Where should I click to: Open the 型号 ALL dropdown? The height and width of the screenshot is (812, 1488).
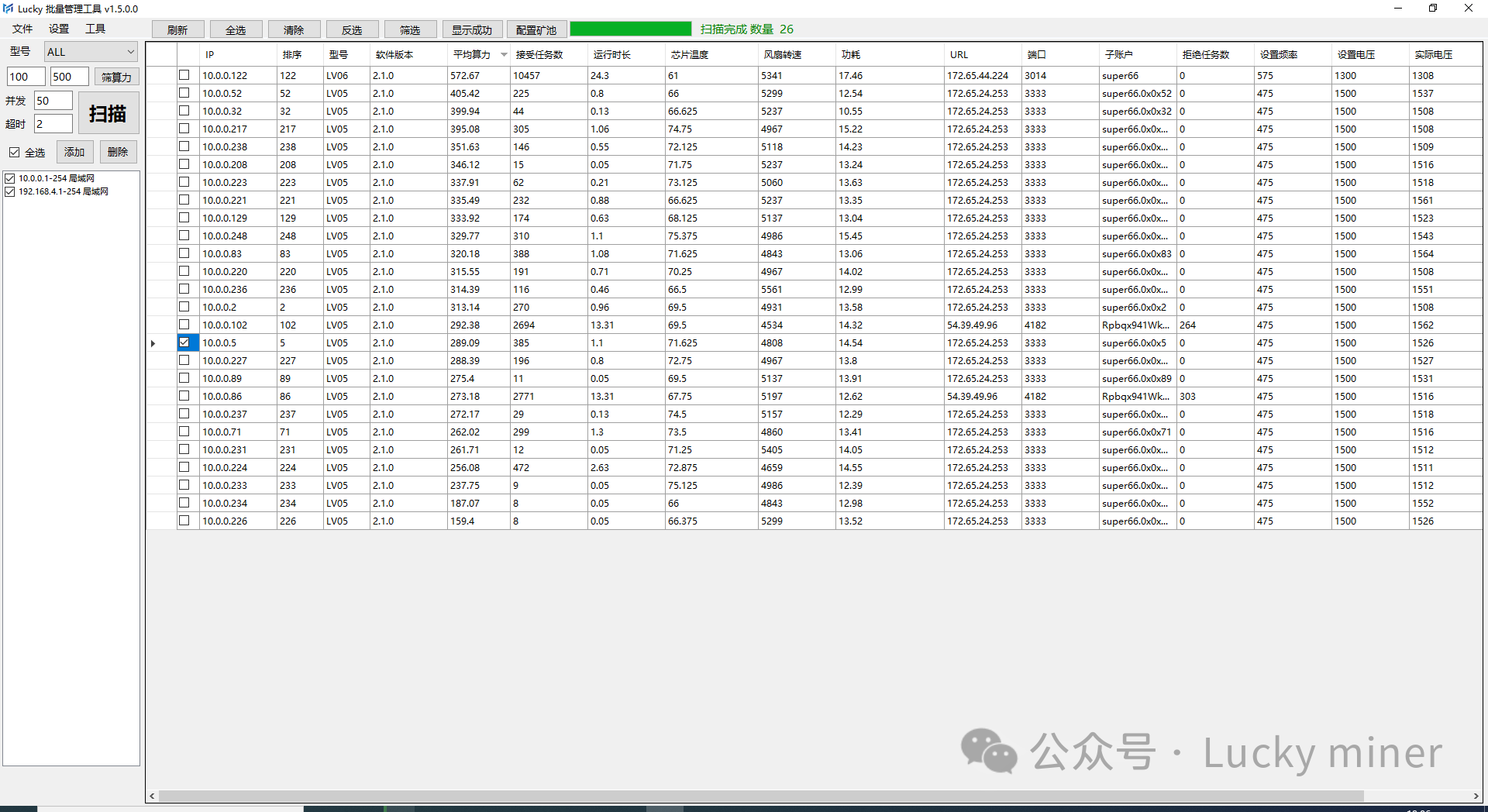[91, 52]
